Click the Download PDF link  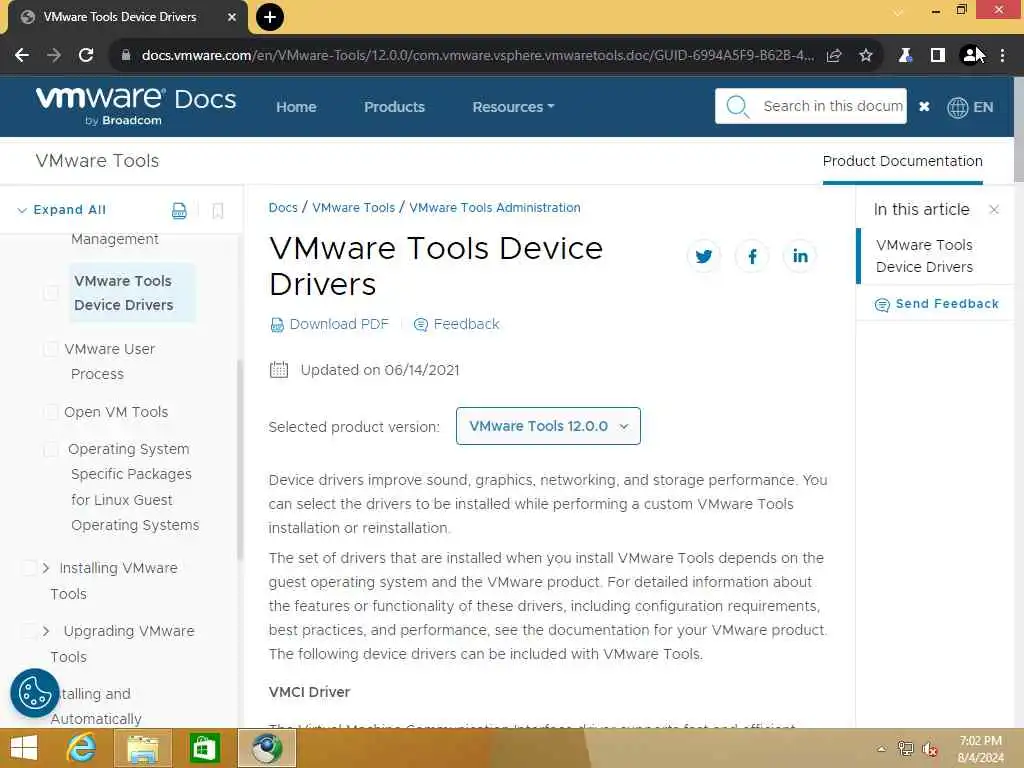tap(330, 324)
